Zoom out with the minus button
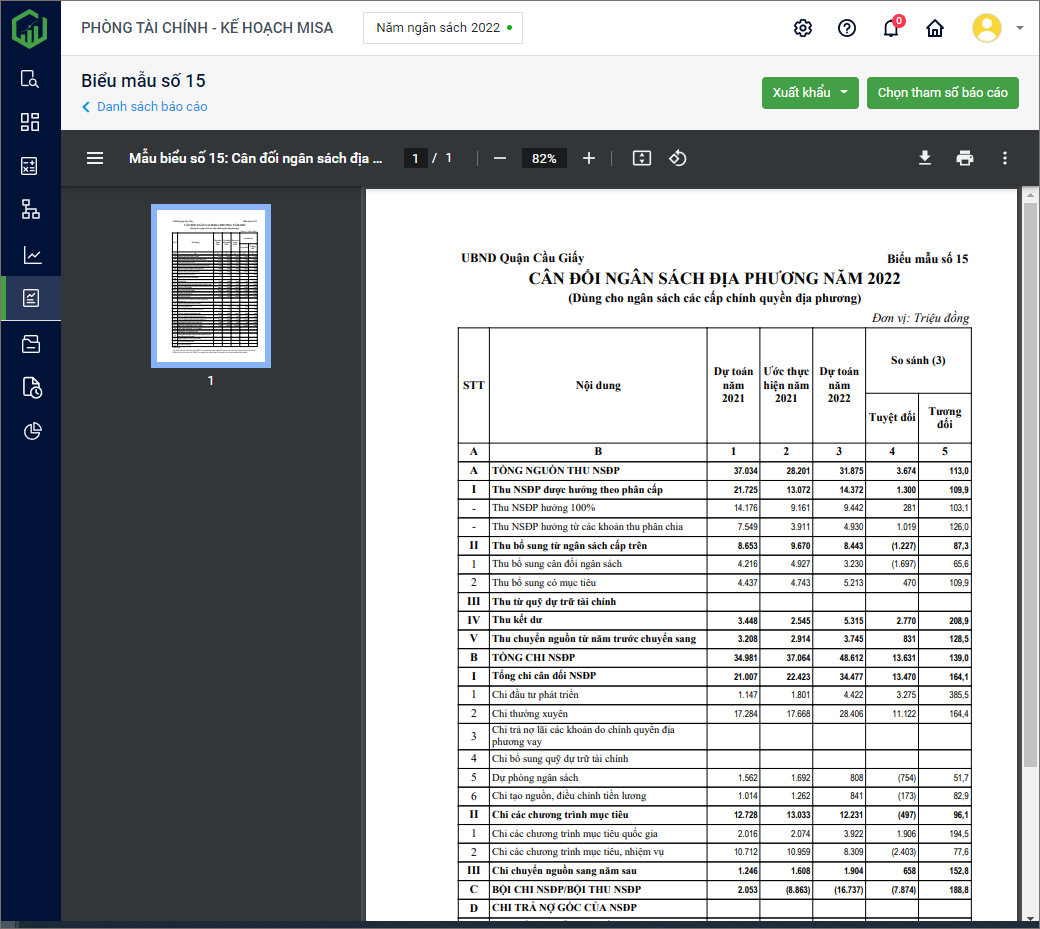This screenshot has width=1040, height=929. click(500, 158)
